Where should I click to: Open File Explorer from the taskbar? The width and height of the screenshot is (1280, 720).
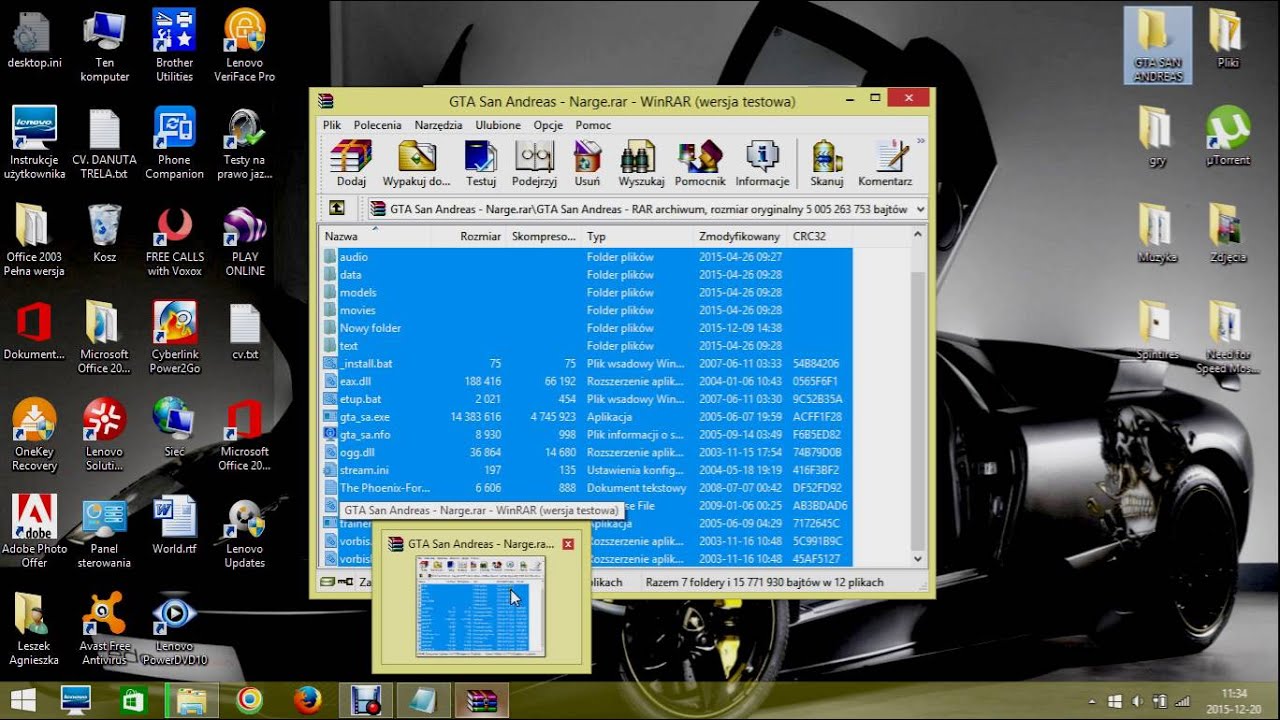pyautogui.click(x=192, y=700)
